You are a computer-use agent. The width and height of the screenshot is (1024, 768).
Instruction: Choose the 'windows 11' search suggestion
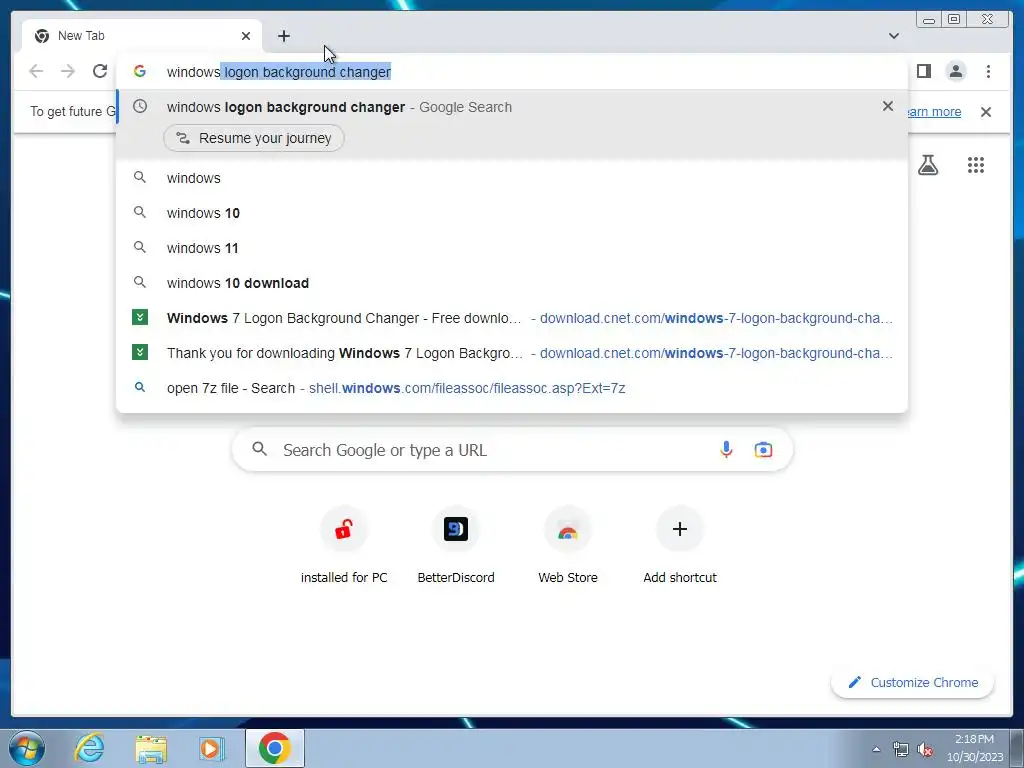click(x=512, y=248)
